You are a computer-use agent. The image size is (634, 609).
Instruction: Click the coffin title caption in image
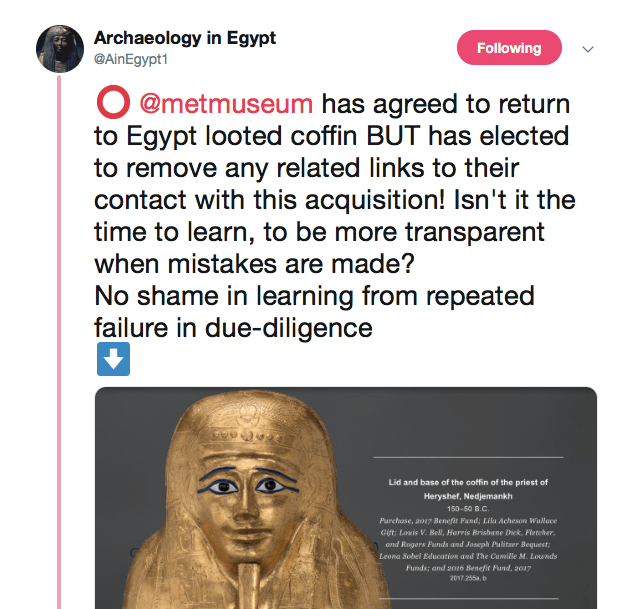pyautogui.click(x=468, y=489)
